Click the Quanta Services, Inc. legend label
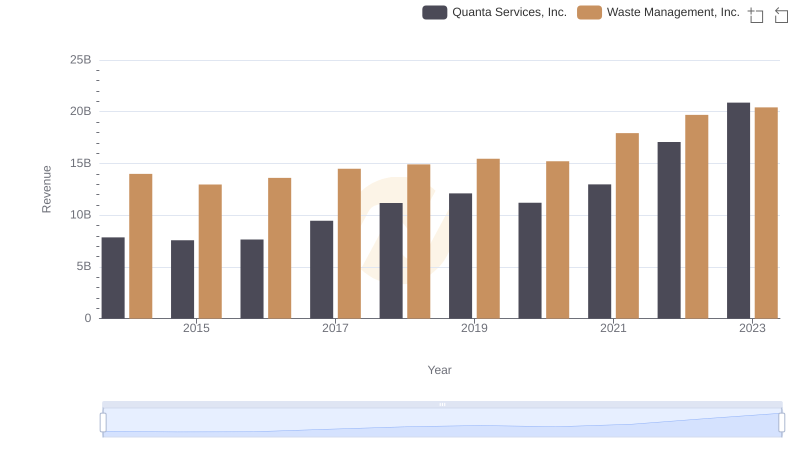 click(509, 12)
